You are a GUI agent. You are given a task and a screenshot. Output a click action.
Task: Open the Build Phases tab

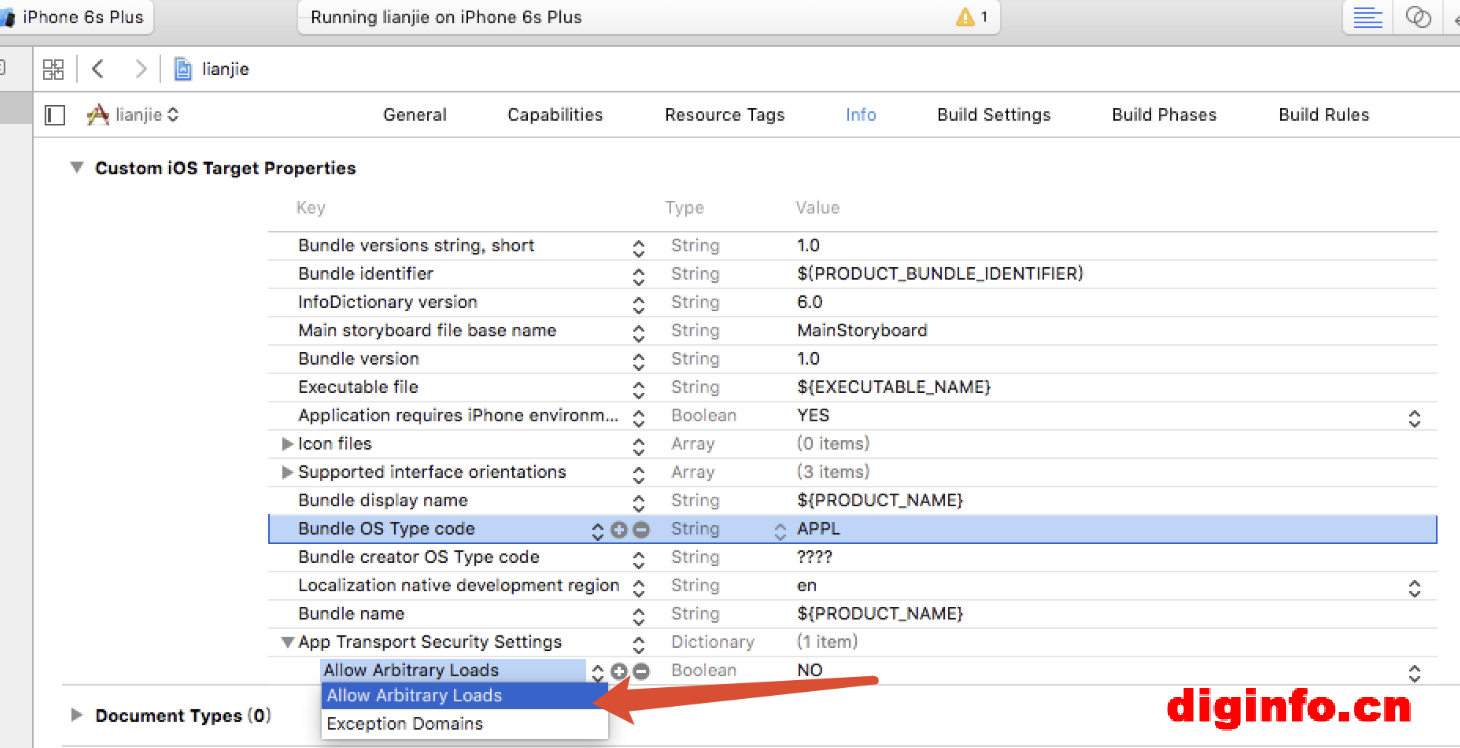click(x=1164, y=115)
